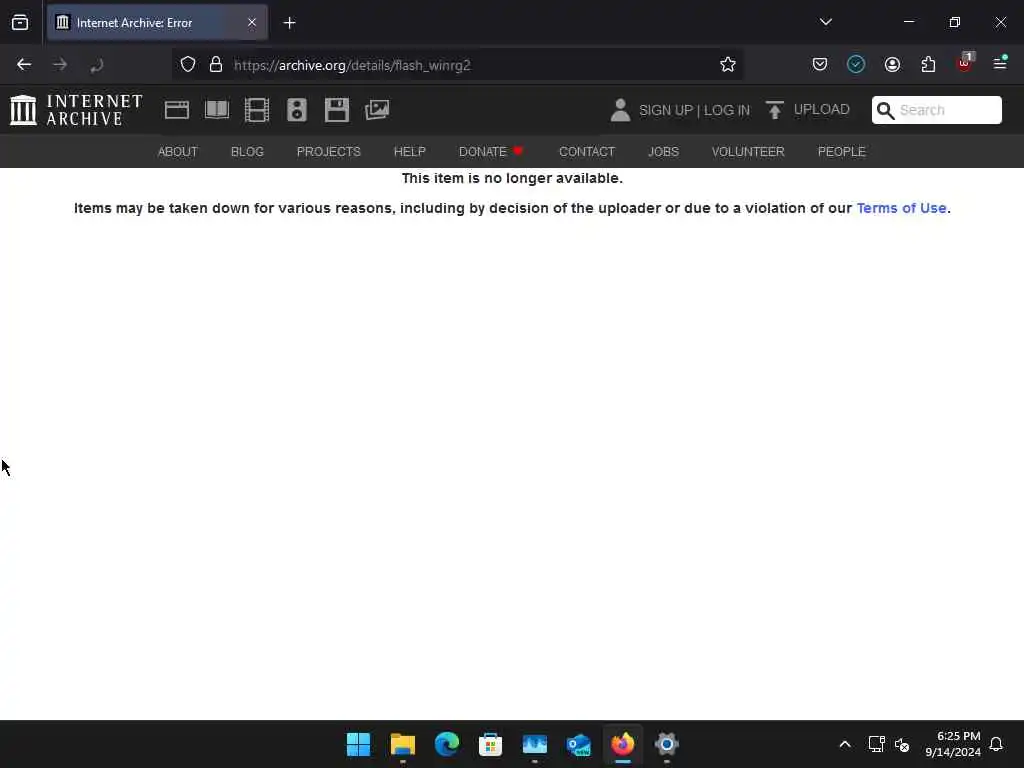Follow the Terms of Use link
Viewport: 1024px width, 768px height.
click(x=901, y=208)
